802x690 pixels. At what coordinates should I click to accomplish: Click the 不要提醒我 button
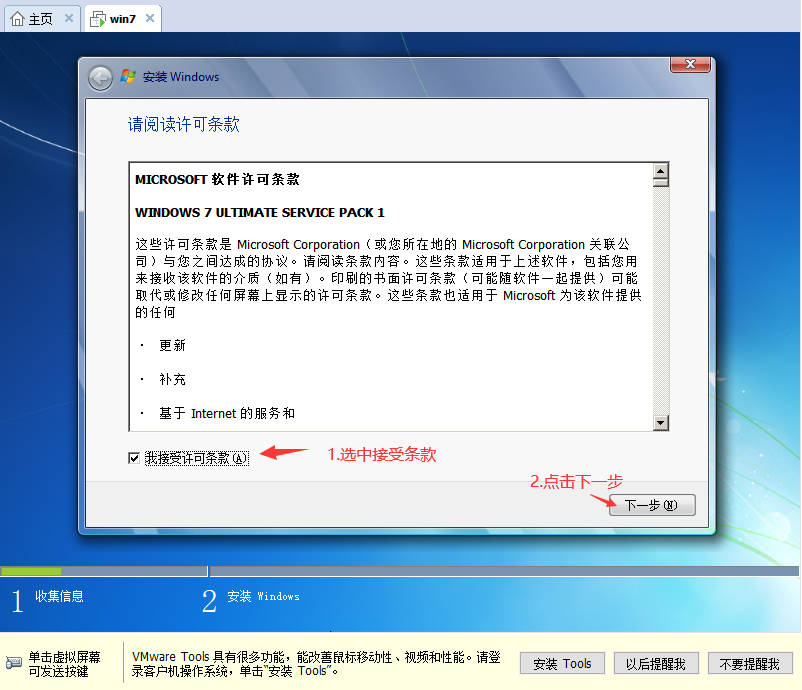tap(750, 663)
